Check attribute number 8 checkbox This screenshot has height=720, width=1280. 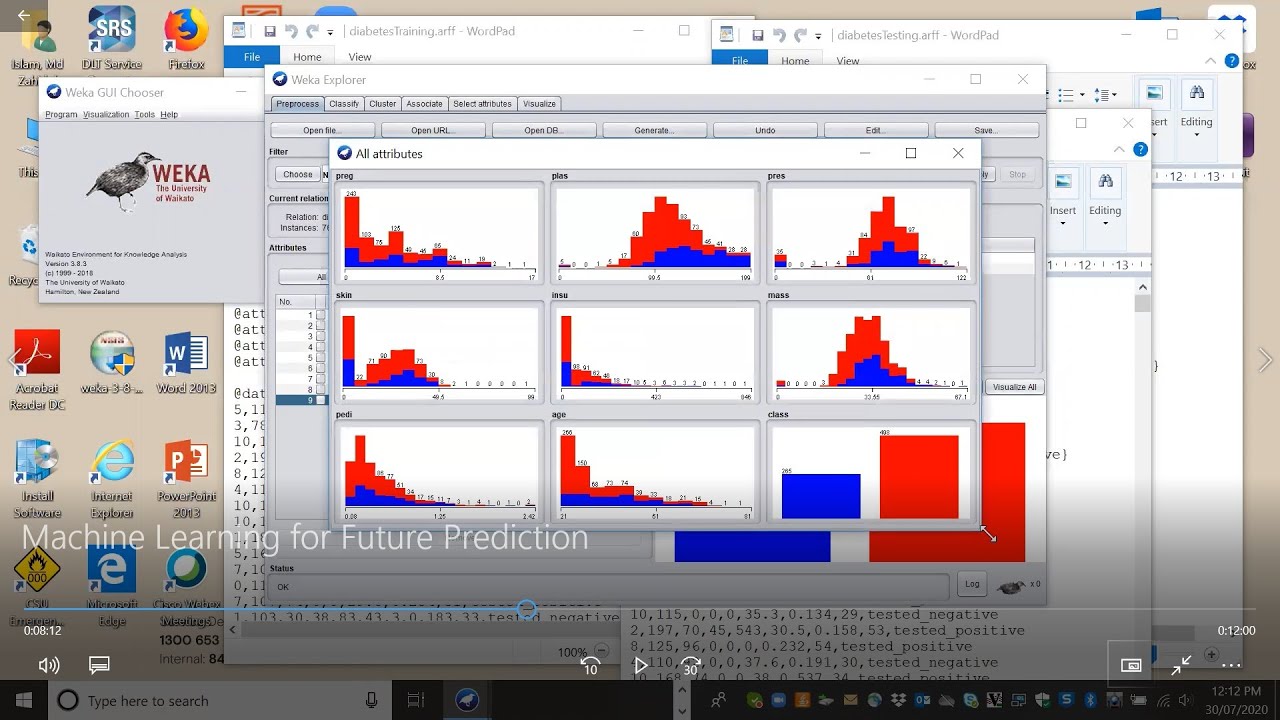(x=321, y=390)
